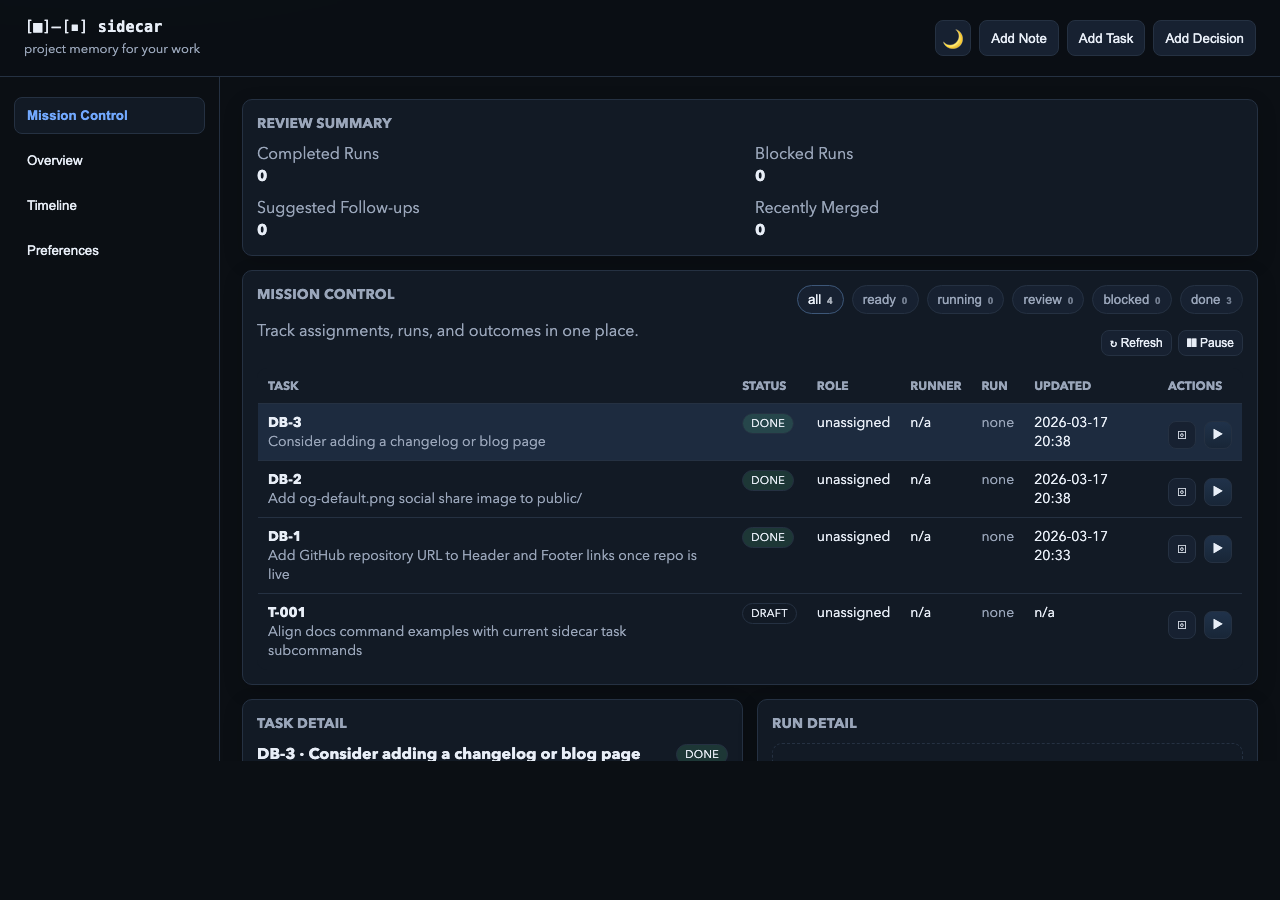
Task: Click the T-001 task title
Action: pyautogui.click(x=287, y=612)
